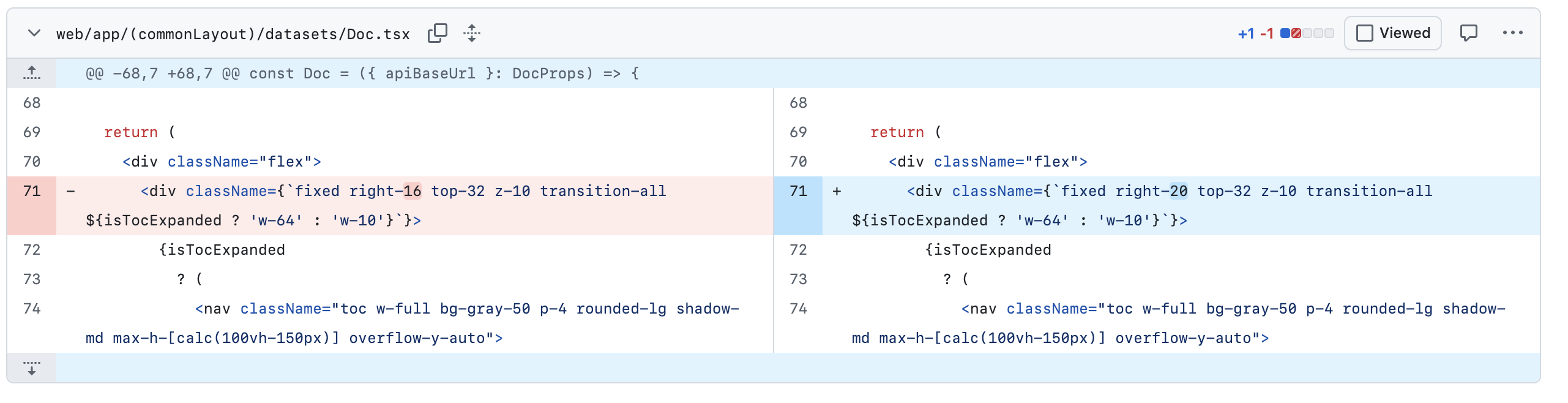Screen dimensions: 1568x403
Task: Expand hidden lines below line 74
Action: click(32, 367)
